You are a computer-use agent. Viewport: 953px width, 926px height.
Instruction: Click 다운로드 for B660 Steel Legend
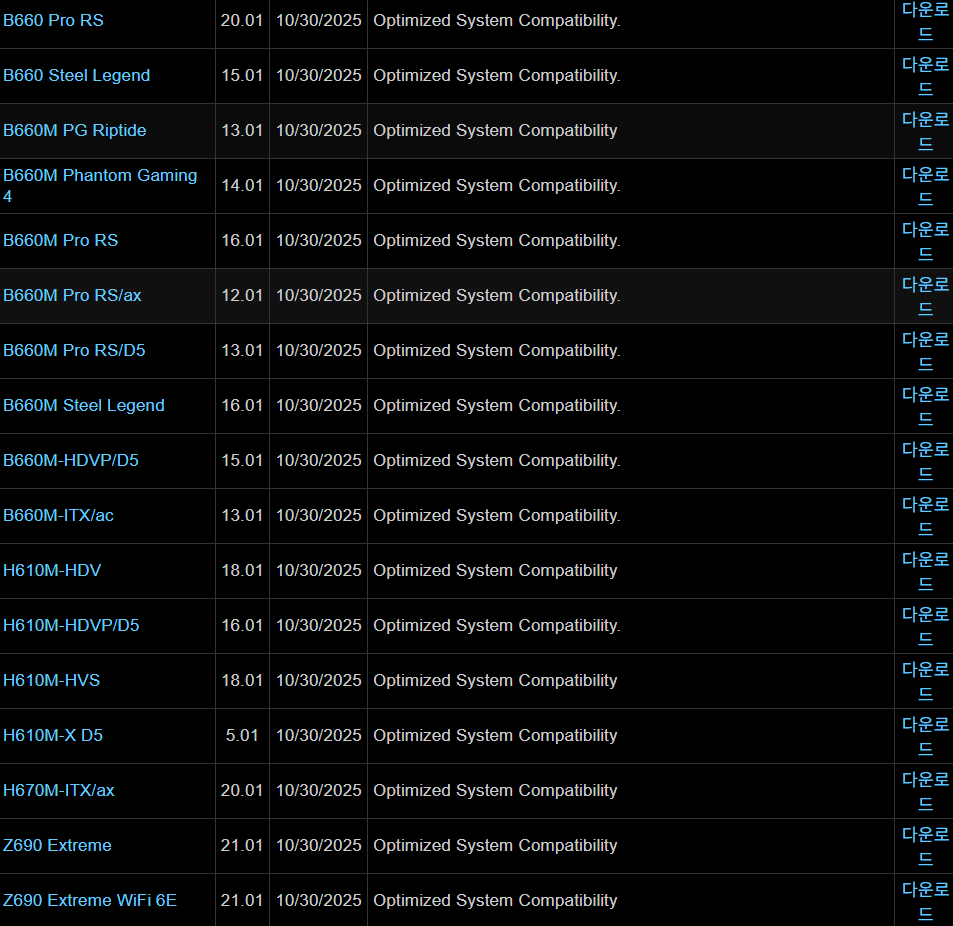tap(925, 76)
